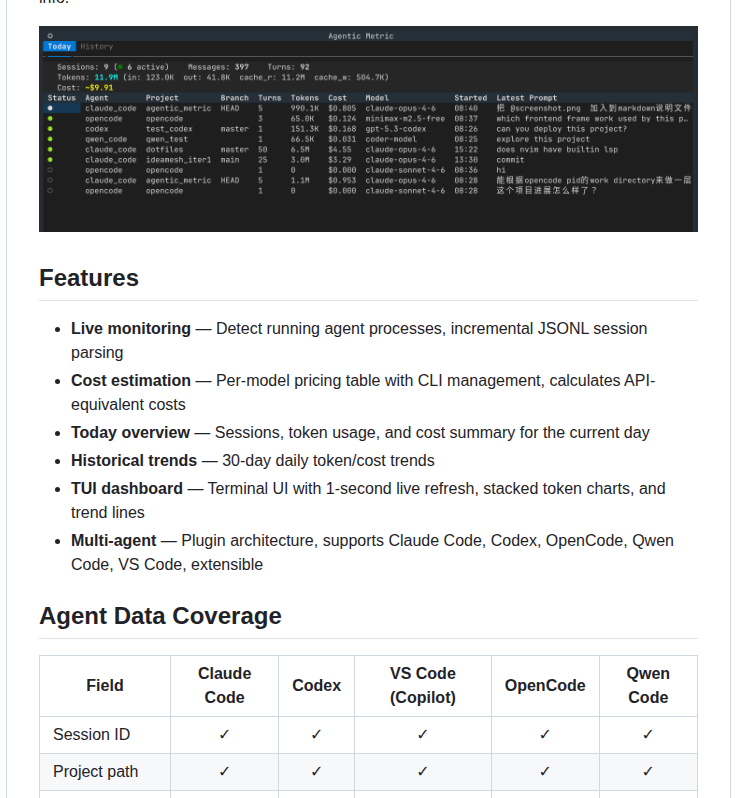Click the '11.9M' tokens value in screenshot
The width and height of the screenshot is (747, 798).
106,77
